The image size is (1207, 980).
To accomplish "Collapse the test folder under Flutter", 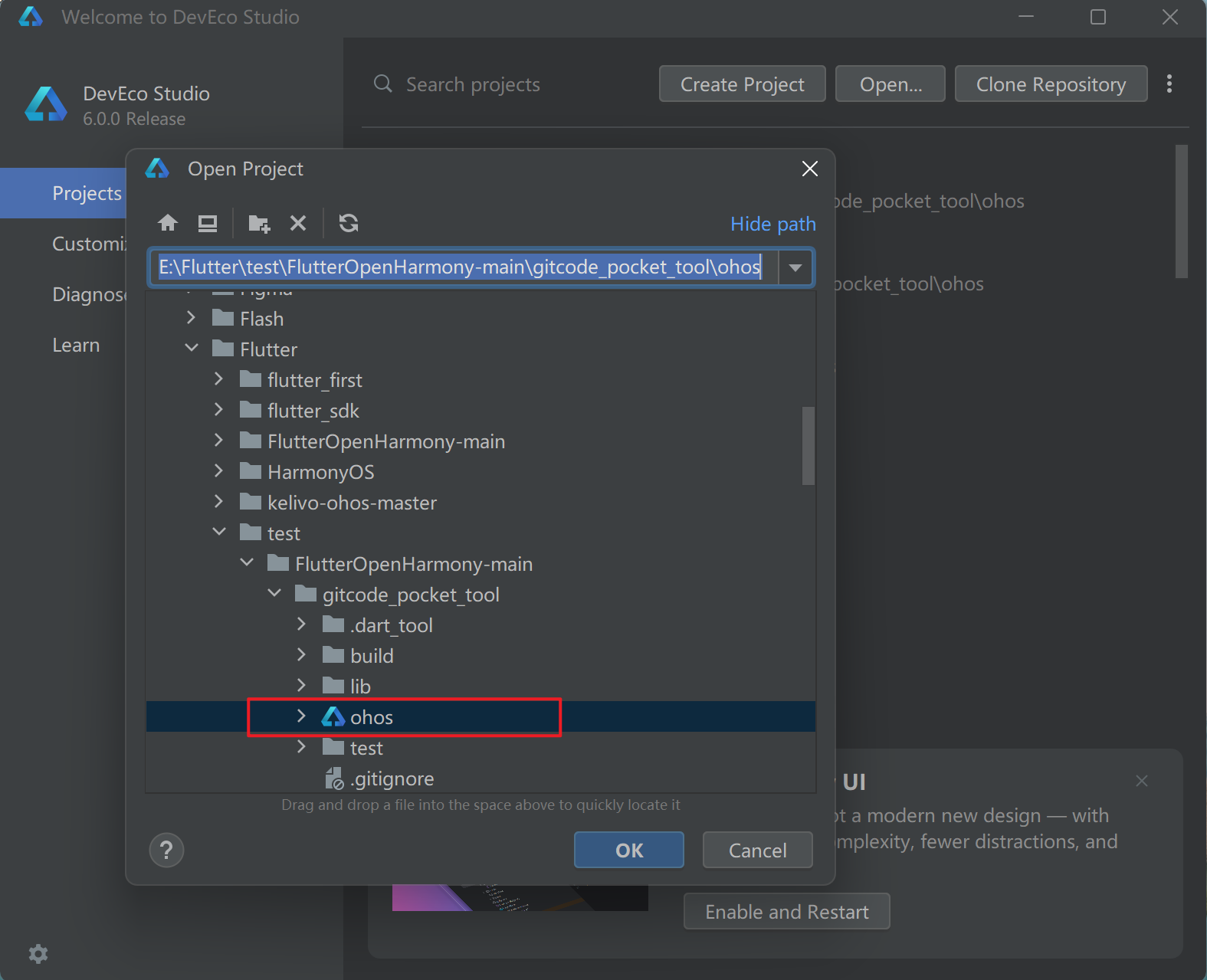I will pyautogui.click(x=219, y=533).
